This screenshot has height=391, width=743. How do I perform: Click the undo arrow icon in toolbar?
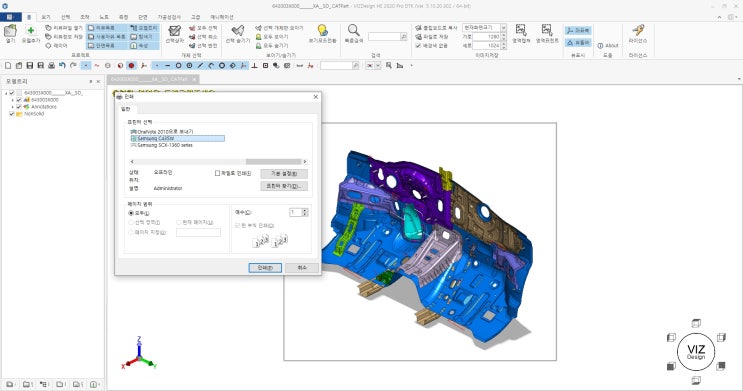(x=63, y=65)
